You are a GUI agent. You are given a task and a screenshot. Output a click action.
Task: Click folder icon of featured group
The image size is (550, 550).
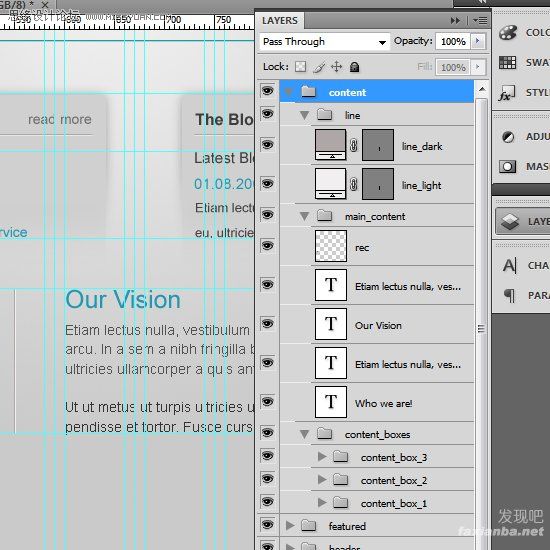[x=309, y=525]
